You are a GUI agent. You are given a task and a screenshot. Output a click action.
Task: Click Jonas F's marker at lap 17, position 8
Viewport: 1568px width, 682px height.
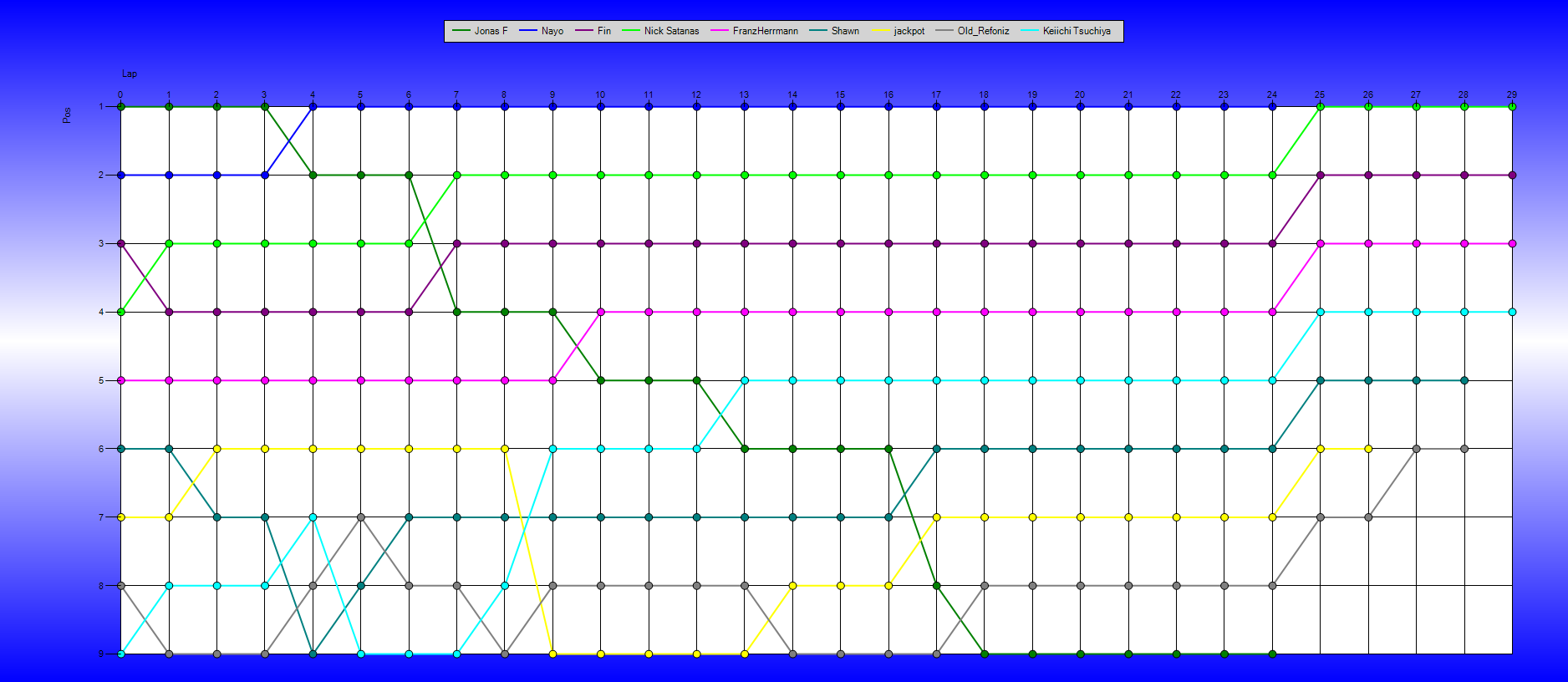[x=936, y=586]
